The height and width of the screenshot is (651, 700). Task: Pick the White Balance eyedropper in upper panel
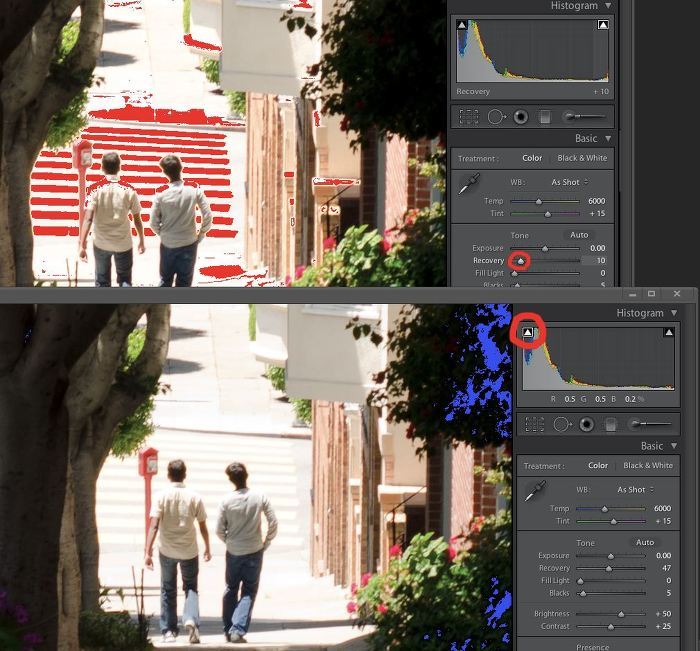(469, 184)
